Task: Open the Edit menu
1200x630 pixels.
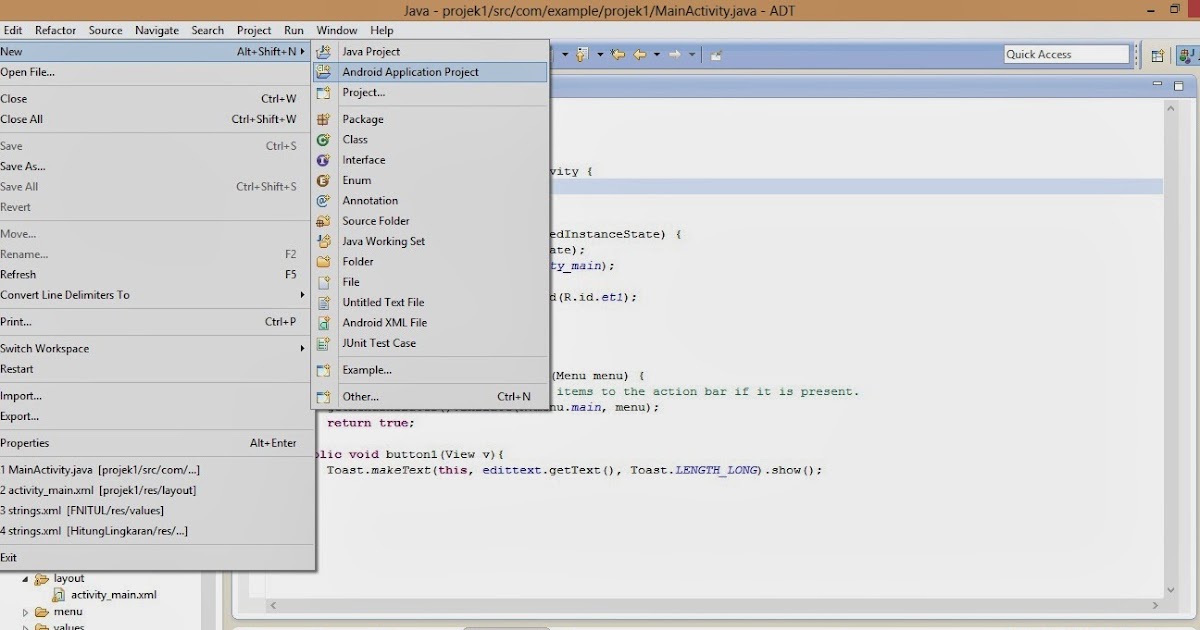Action: pos(13,31)
